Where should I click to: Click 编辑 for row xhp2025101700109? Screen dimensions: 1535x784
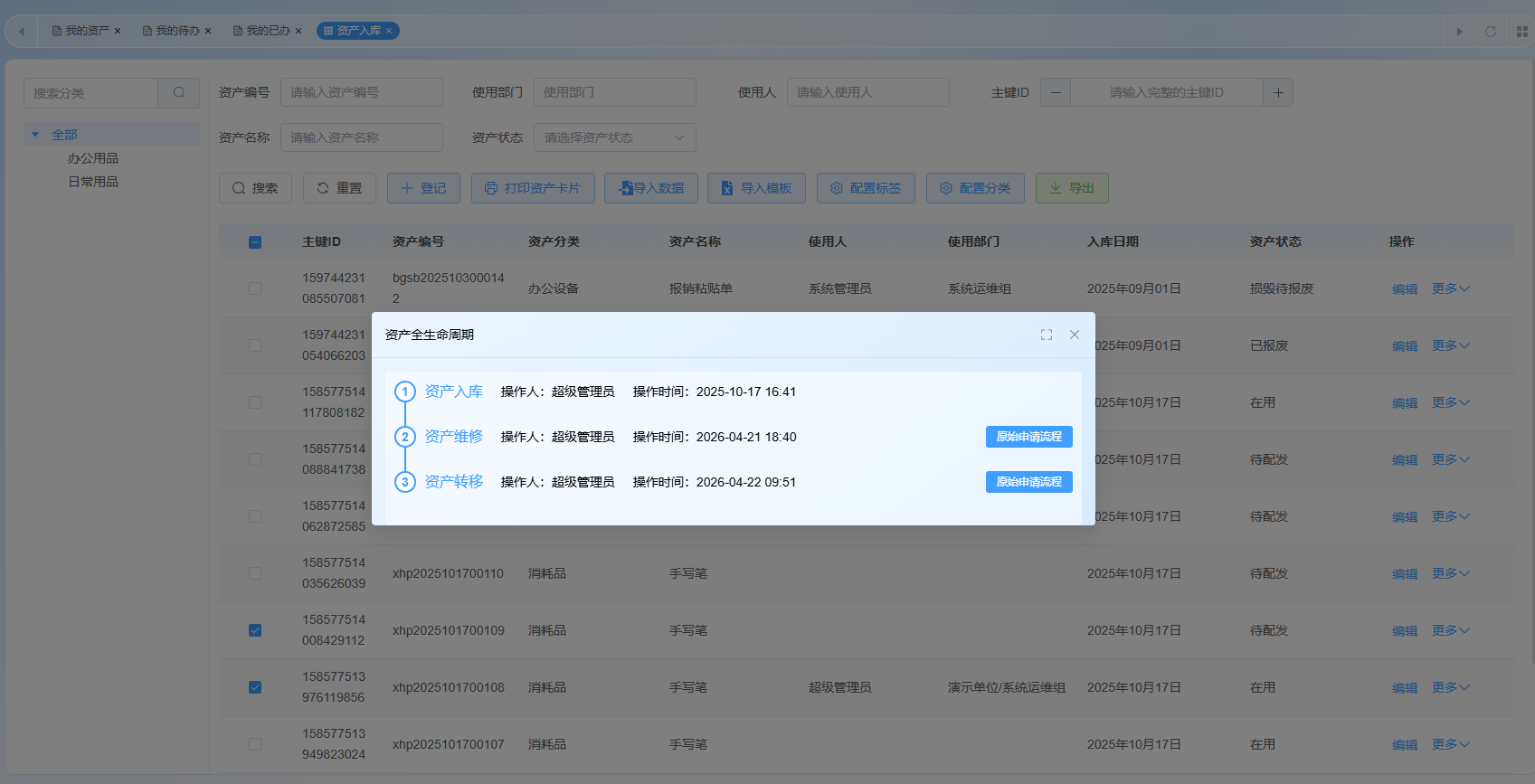point(1405,631)
